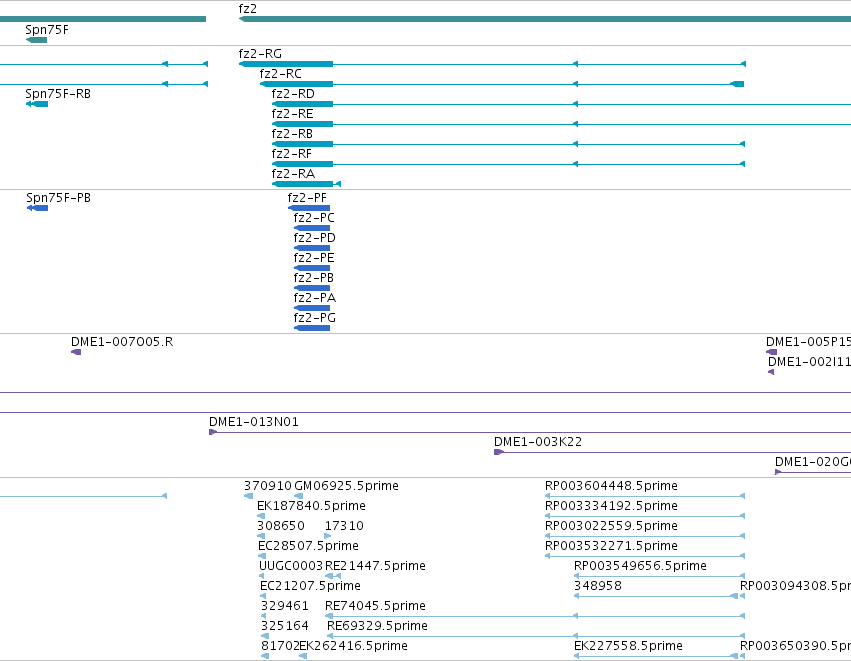
Task: Click the DME1-003K22 clone label
Action: pos(537,442)
